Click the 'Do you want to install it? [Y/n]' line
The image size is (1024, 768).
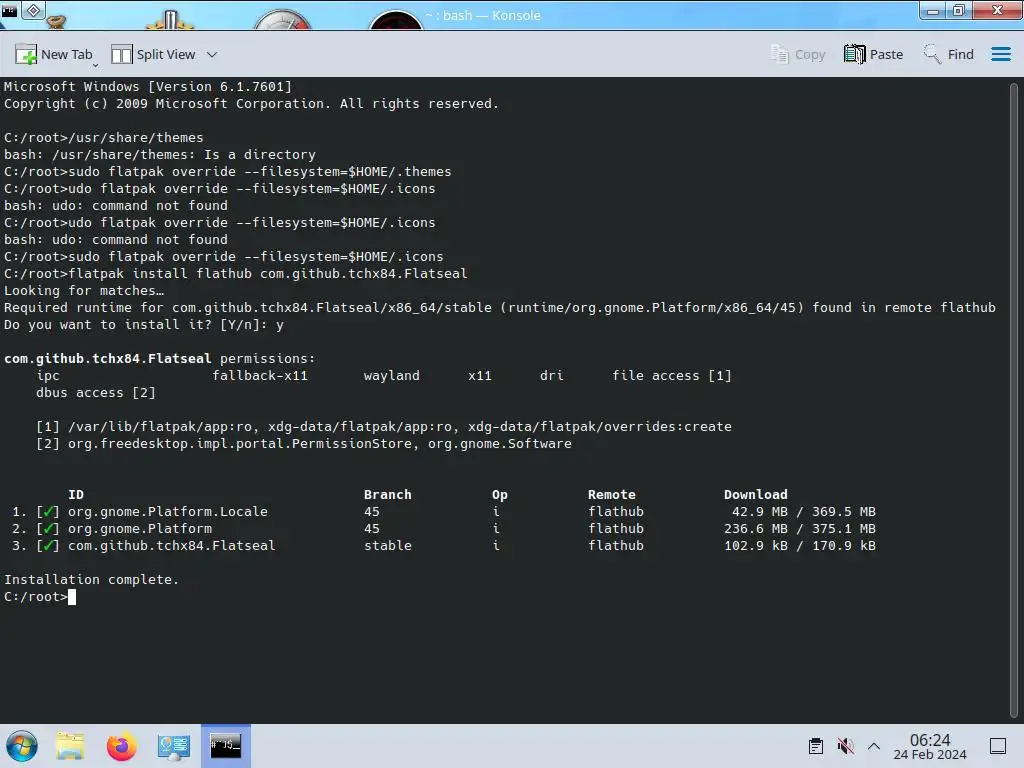[x=144, y=325]
